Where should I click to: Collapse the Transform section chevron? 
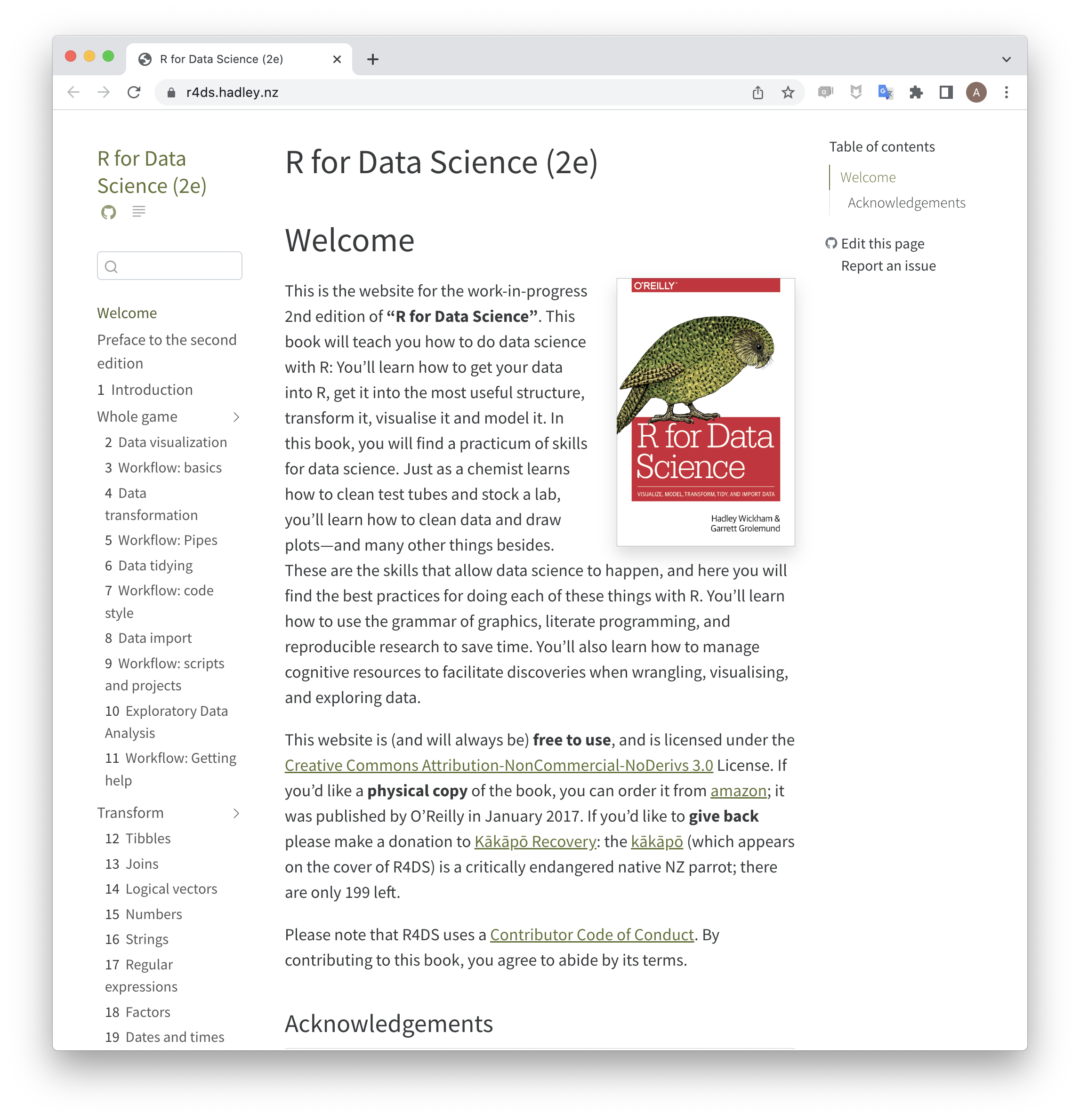click(x=236, y=813)
